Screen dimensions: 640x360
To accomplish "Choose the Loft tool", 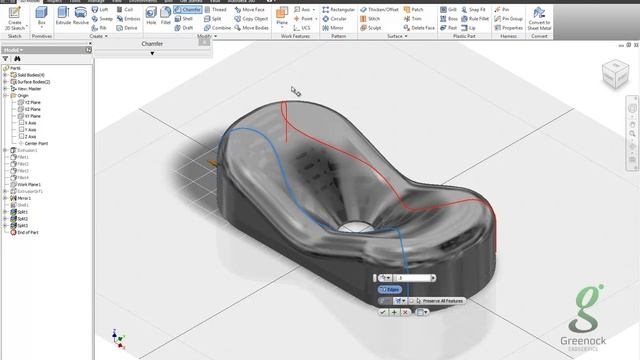I will click(100, 9).
